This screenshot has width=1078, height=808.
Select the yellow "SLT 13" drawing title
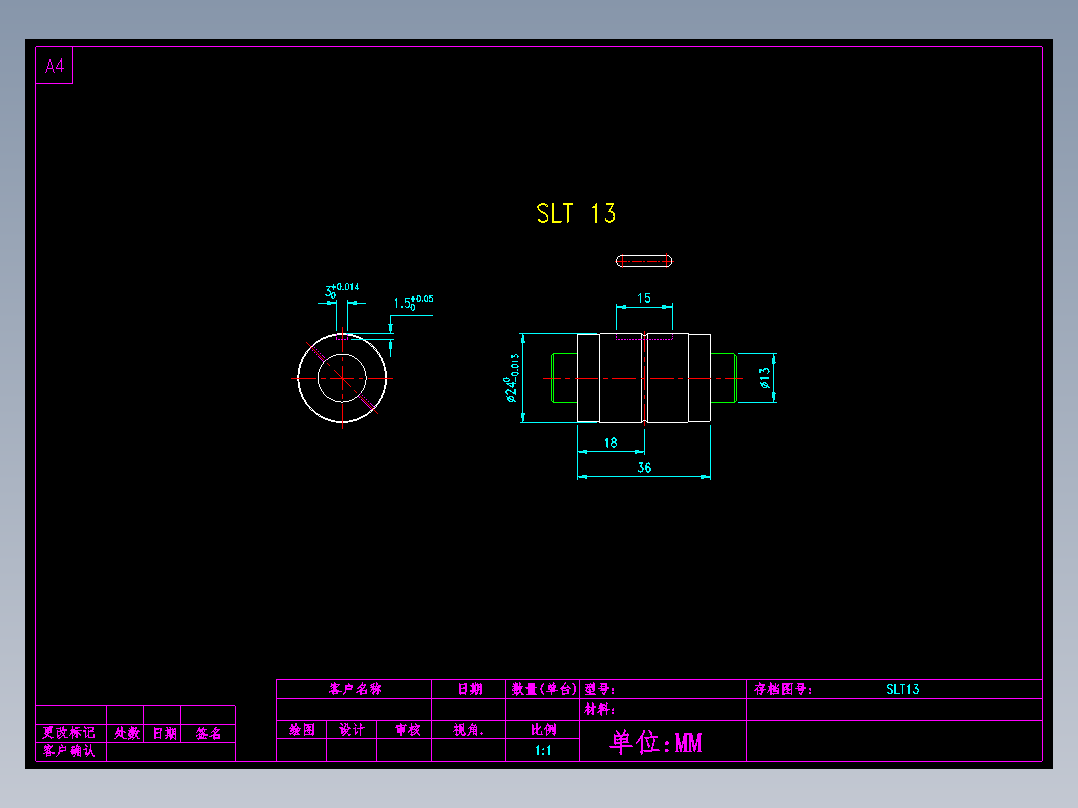(576, 213)
